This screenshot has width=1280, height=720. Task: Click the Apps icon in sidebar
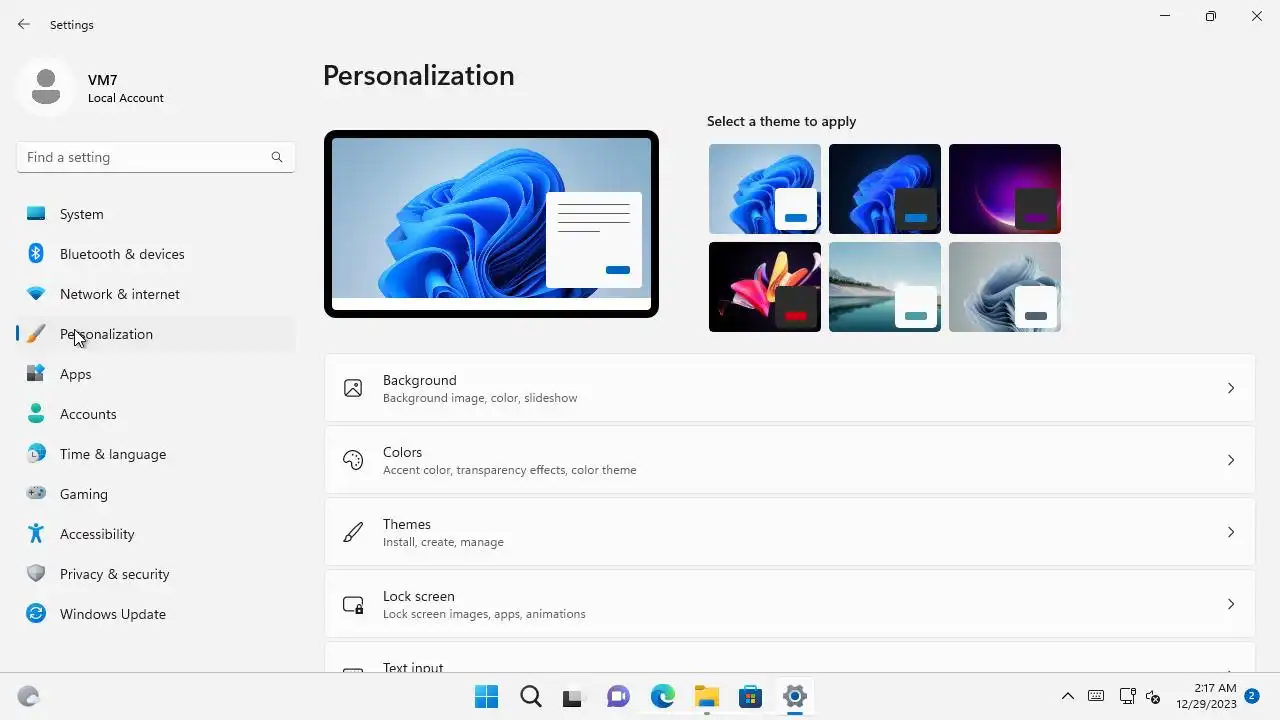(x=36, y=374)
